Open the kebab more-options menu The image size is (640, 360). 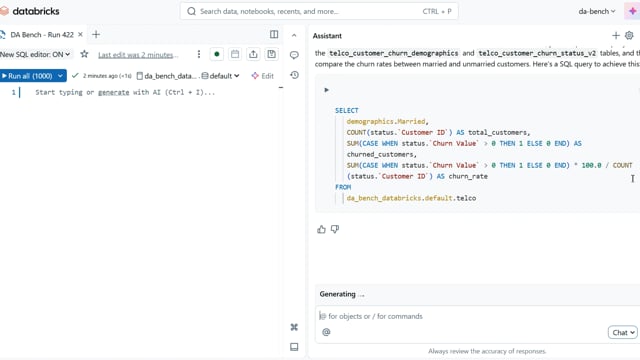[199, 54]
